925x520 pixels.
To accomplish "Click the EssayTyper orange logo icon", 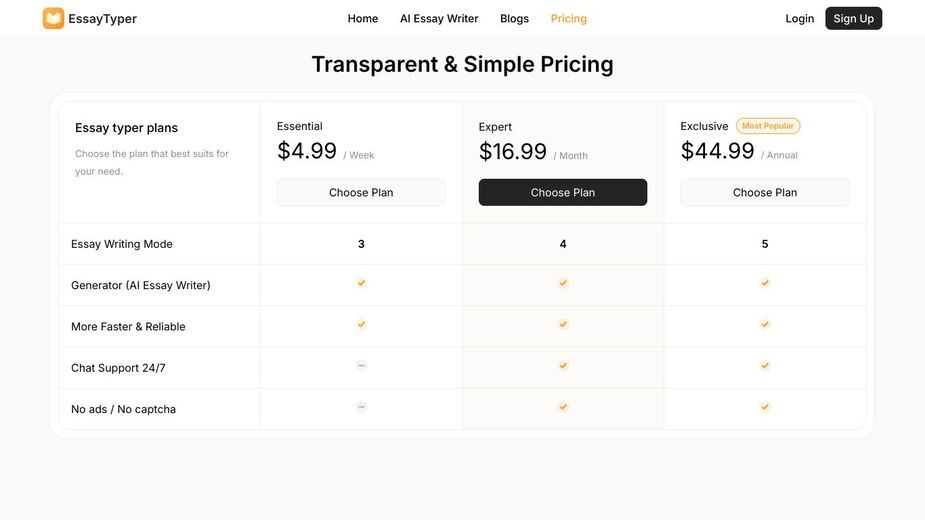I will coord(53,18).
